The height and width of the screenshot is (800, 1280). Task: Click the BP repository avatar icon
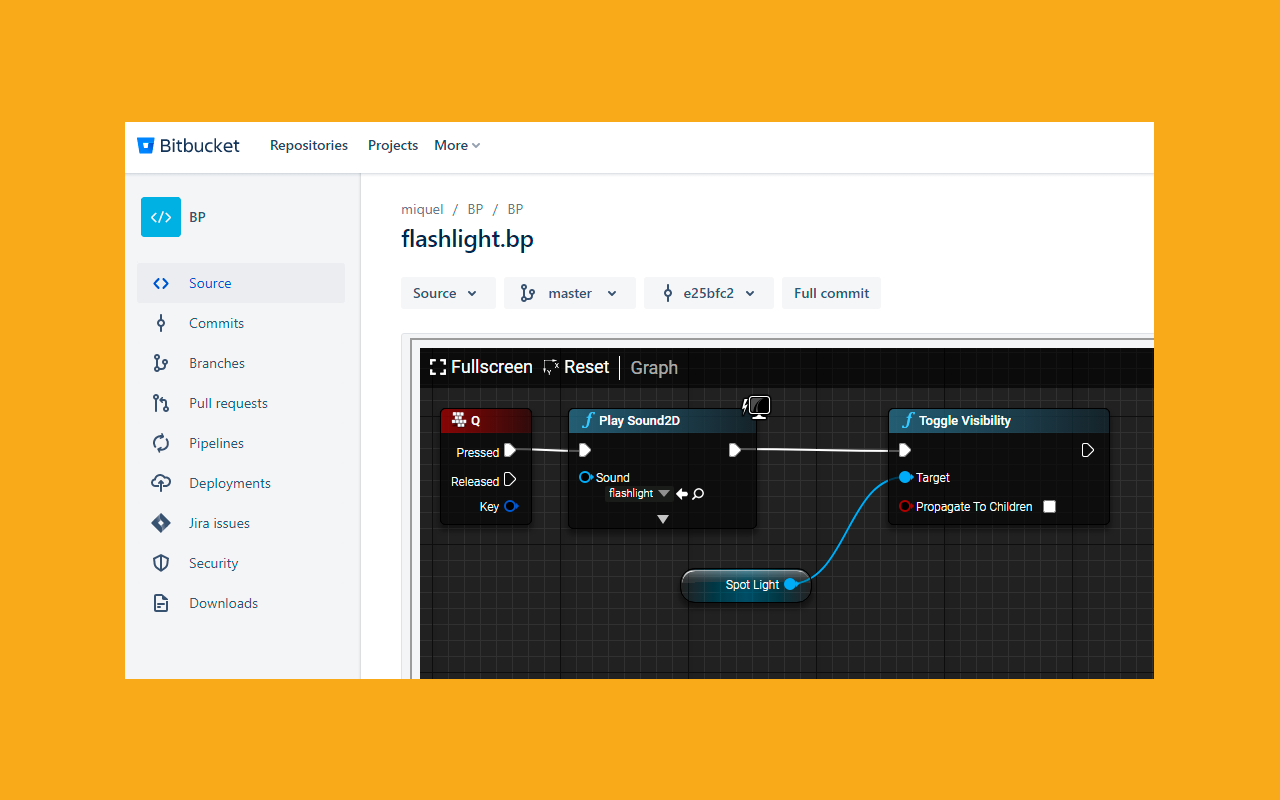click(x=161, y=217)
